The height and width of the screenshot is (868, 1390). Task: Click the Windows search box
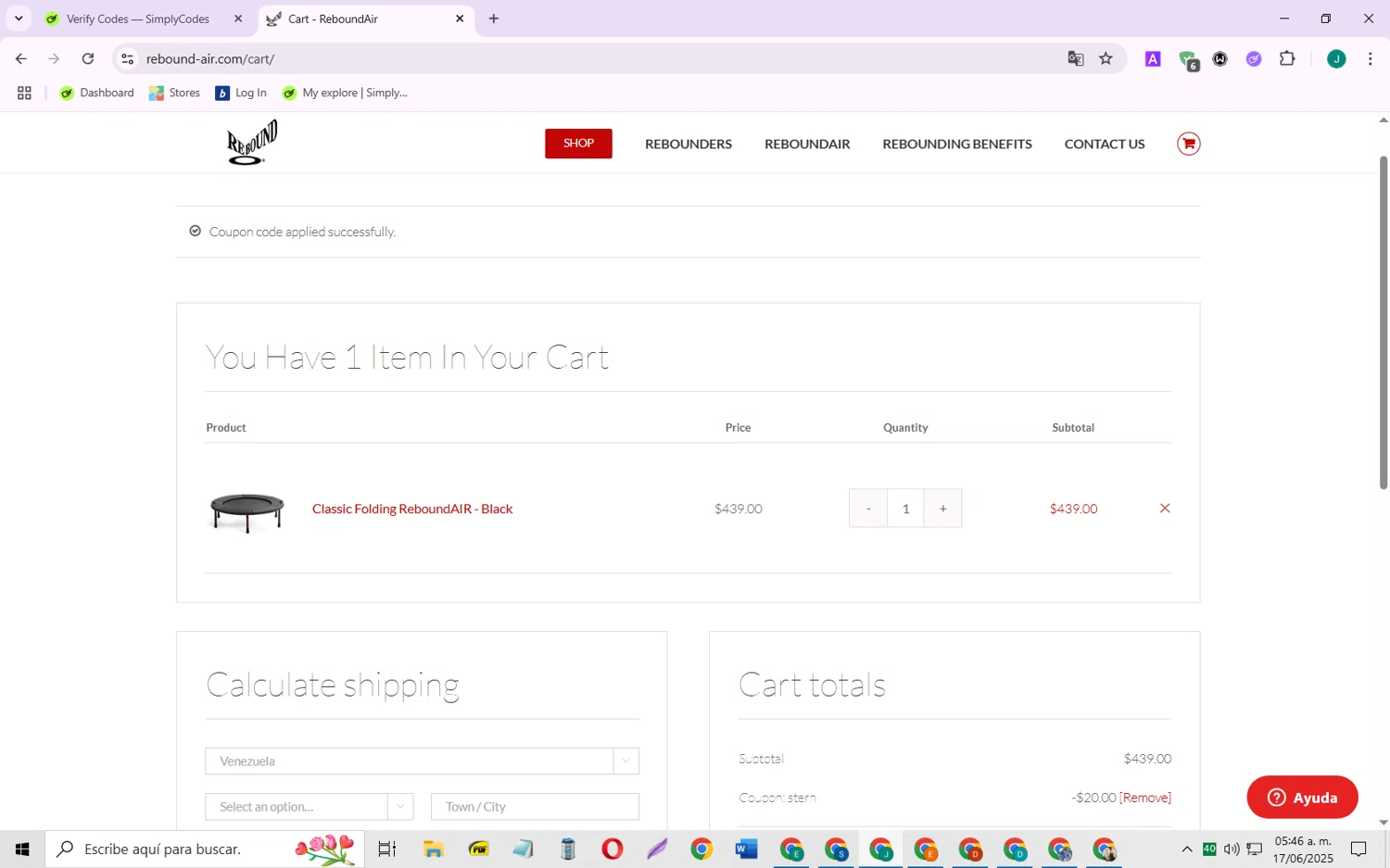[x=205, y=849]
